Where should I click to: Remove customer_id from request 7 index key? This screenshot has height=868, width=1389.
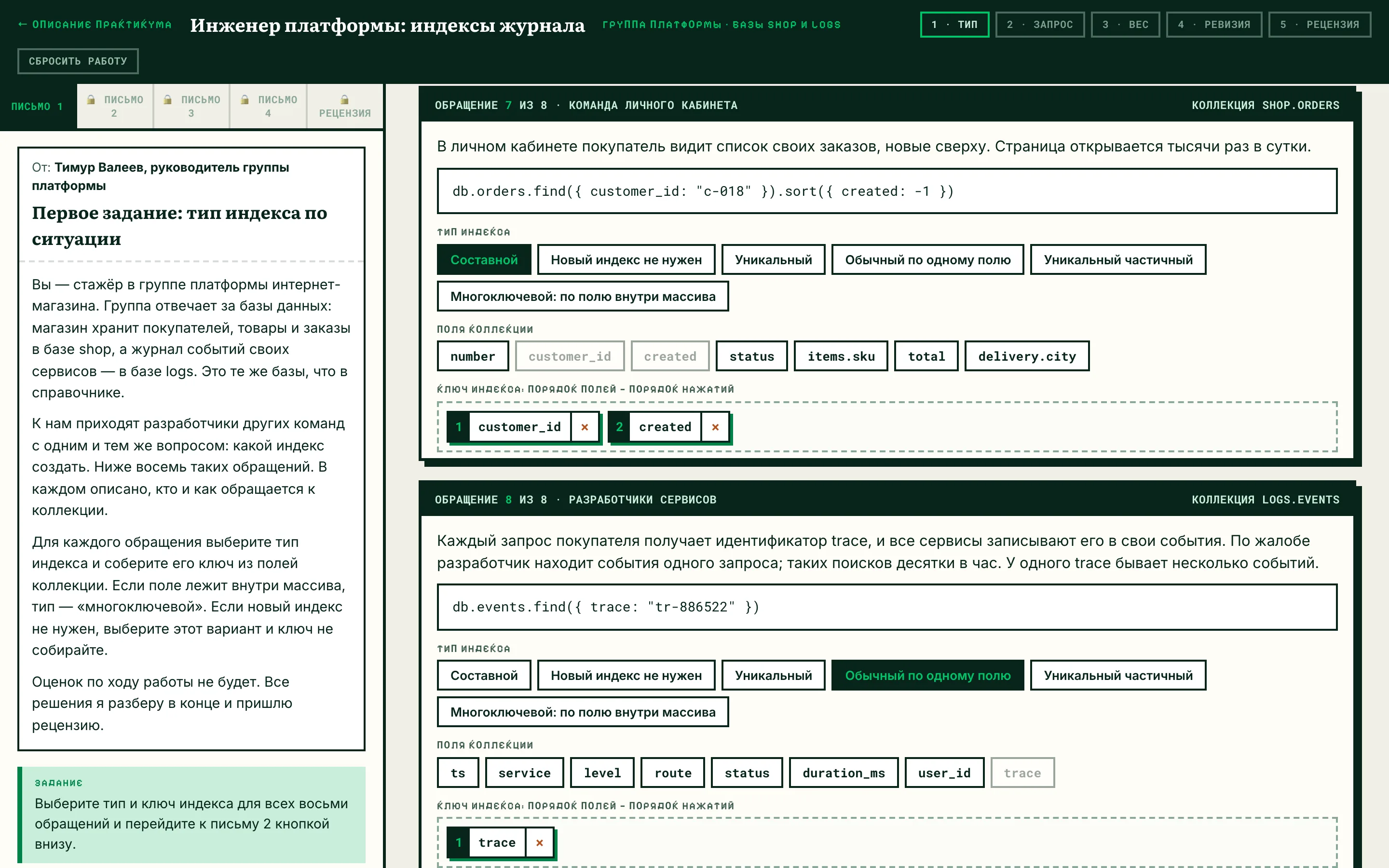(x=585, y=427)
